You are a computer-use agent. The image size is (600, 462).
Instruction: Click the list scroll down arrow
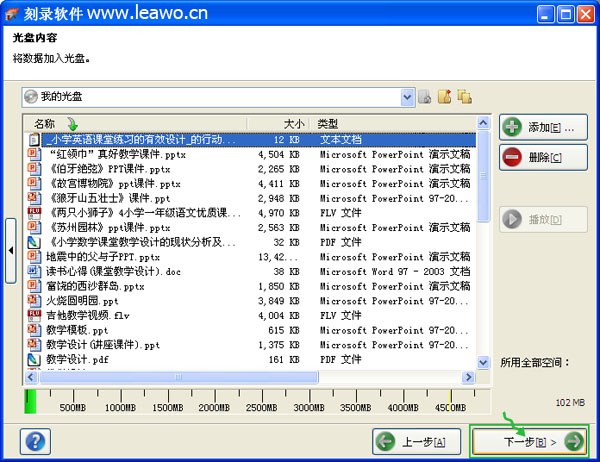[483, 362]
